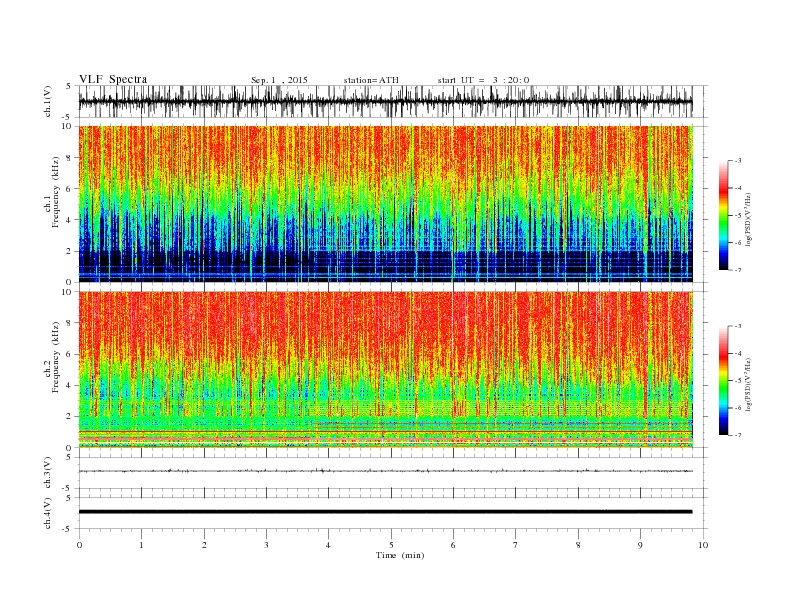Screen dimensions: 792x612
Task: Click the ch.3(V) axis label
Action: click(48, 473)
